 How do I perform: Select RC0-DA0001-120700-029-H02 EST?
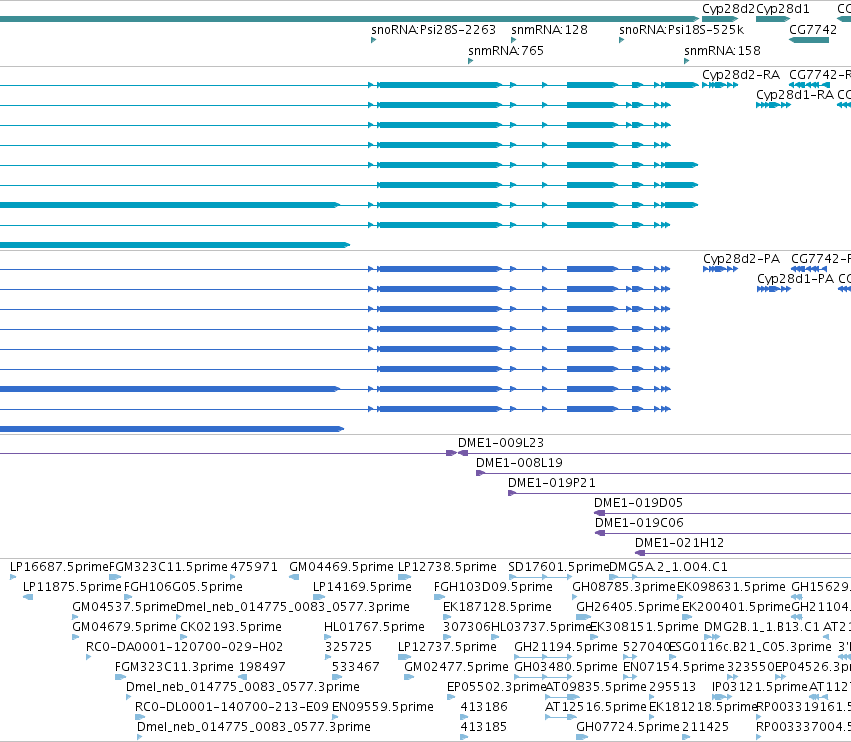[184, 646]
